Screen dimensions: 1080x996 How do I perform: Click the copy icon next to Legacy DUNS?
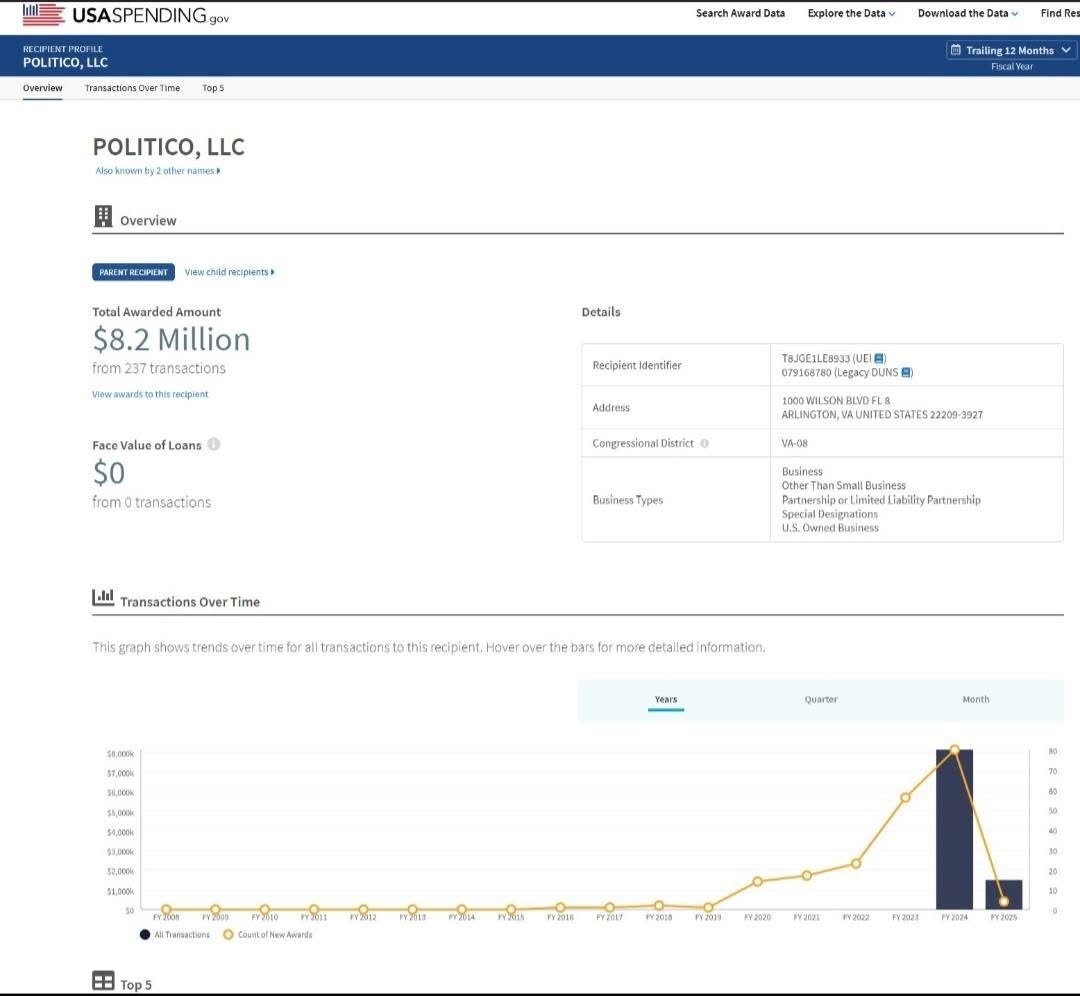coord(907,373)
